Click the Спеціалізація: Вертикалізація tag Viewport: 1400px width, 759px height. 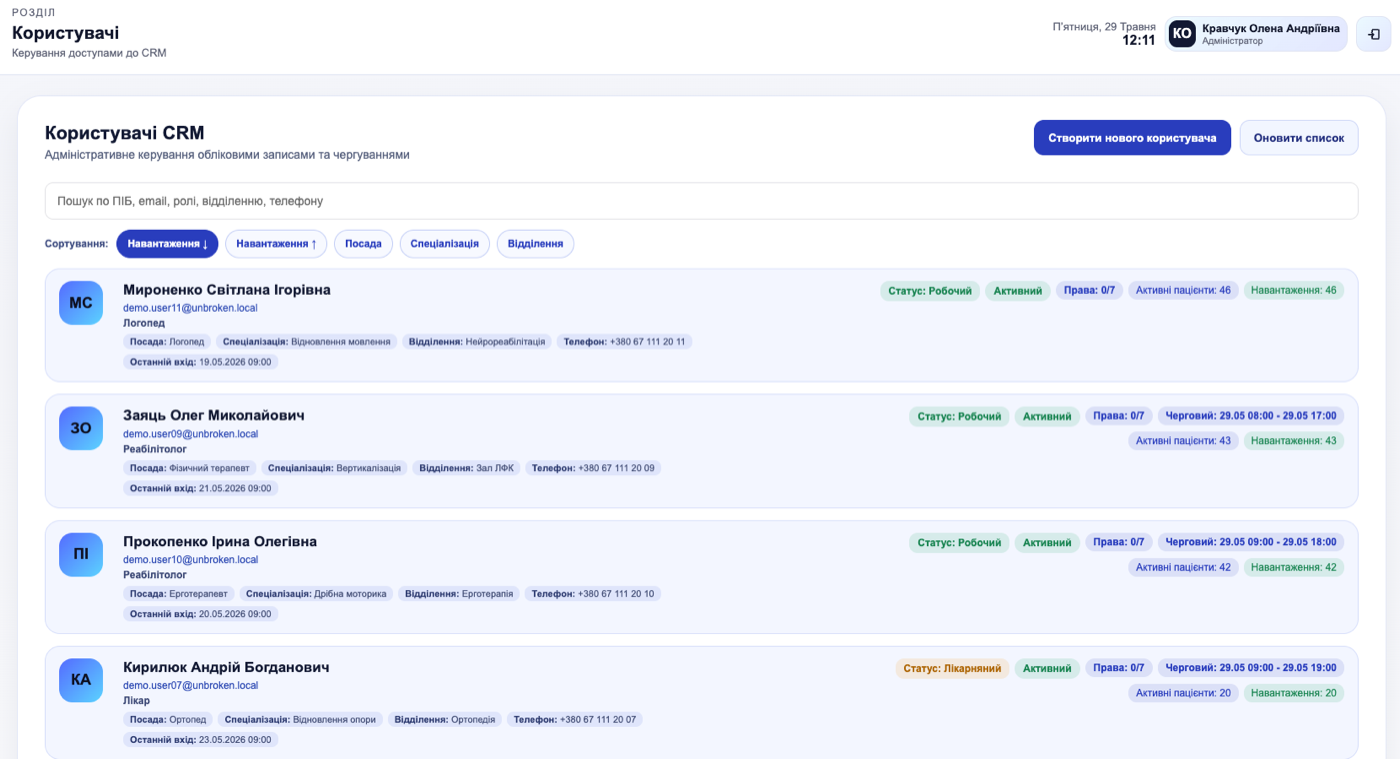tap(335, 468)
